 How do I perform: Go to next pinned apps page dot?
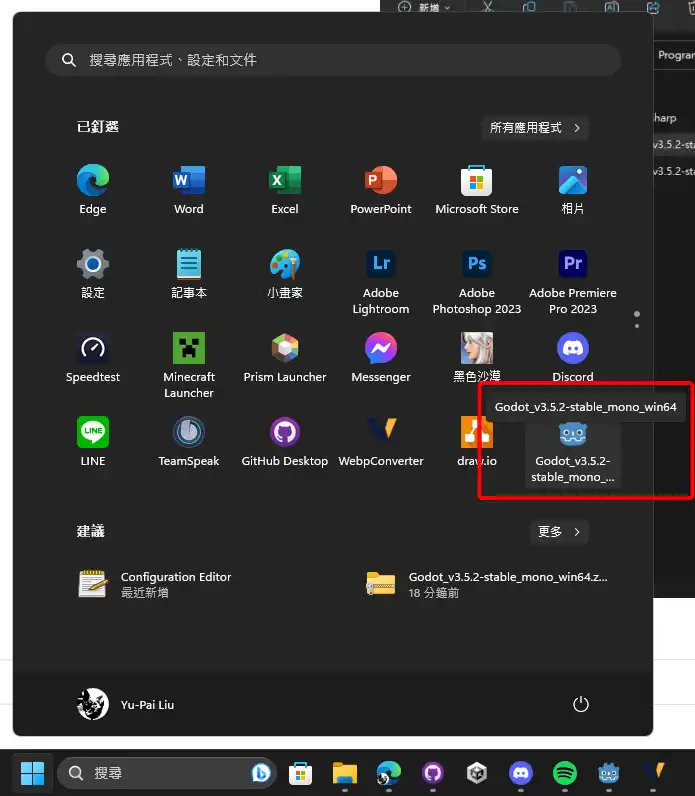tap(637, 326)
